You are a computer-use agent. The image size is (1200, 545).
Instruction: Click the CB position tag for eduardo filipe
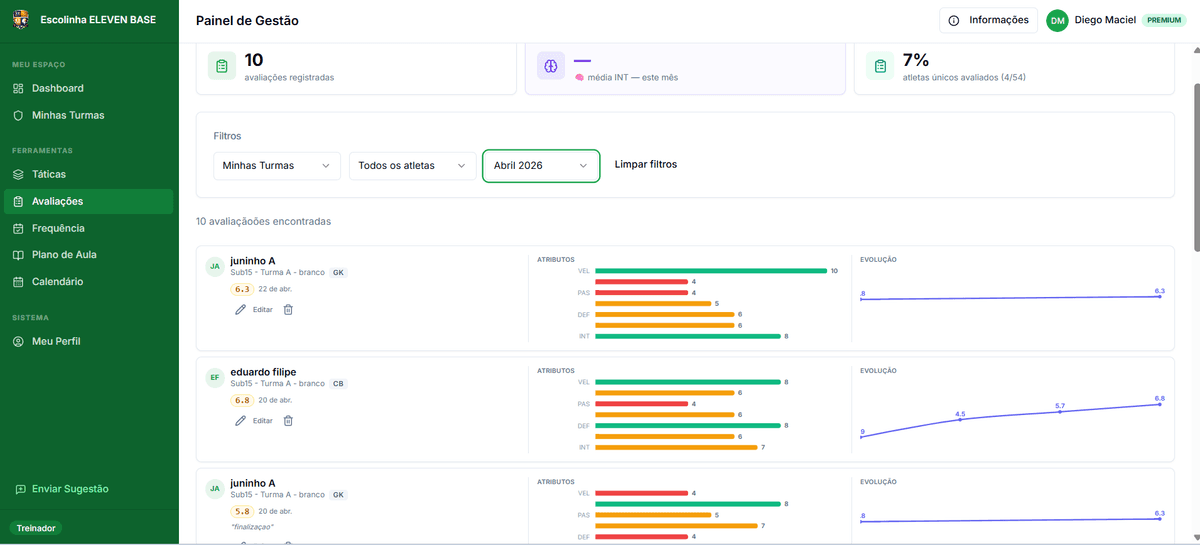(338, 383)
